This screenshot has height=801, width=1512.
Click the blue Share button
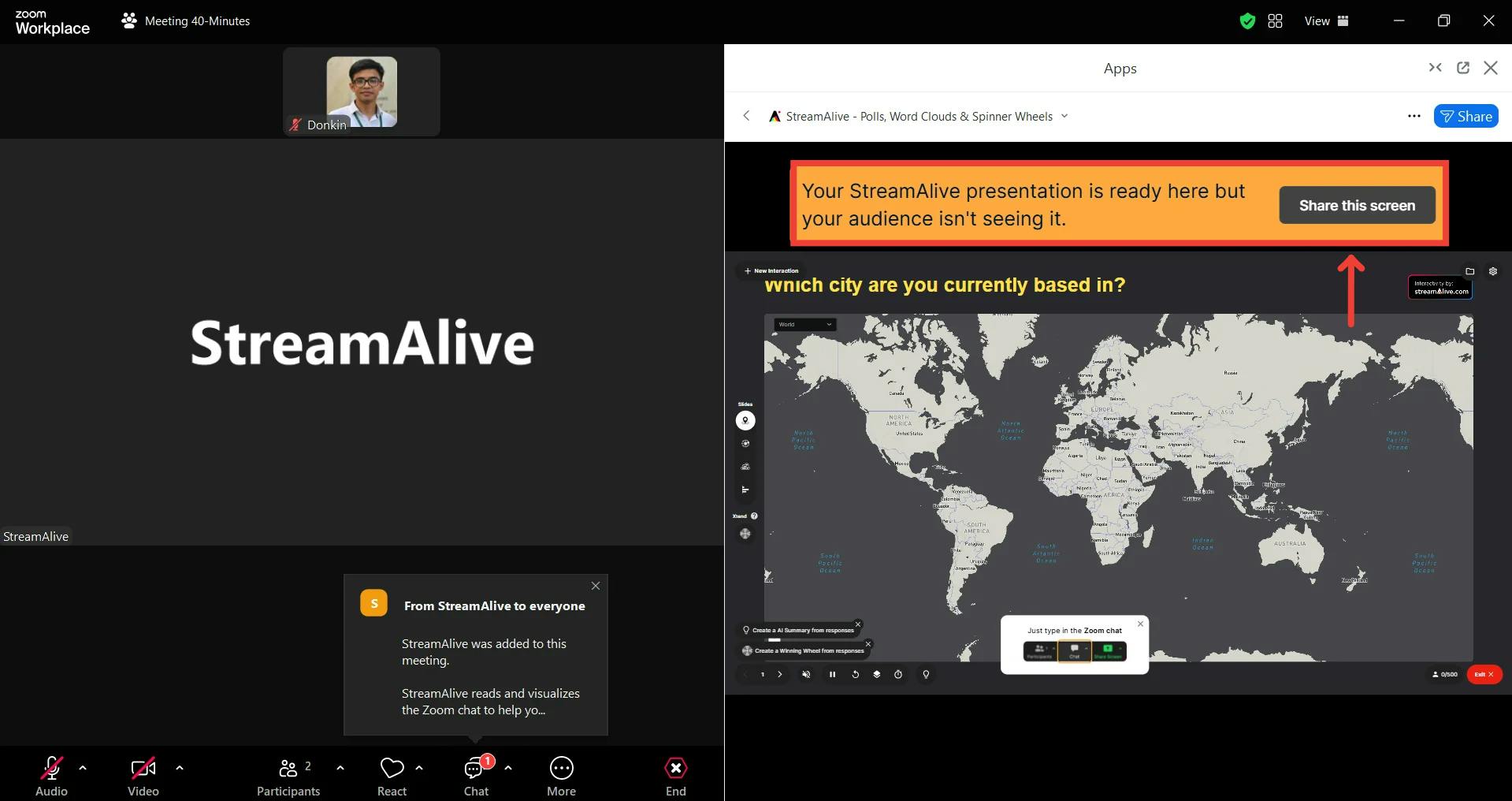[1466, 116]
